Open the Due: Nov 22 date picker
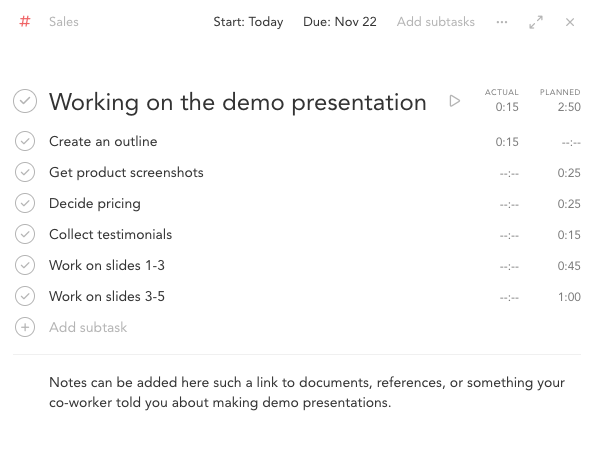This screenshot has height=451, width=595. [x=340, y=22]
